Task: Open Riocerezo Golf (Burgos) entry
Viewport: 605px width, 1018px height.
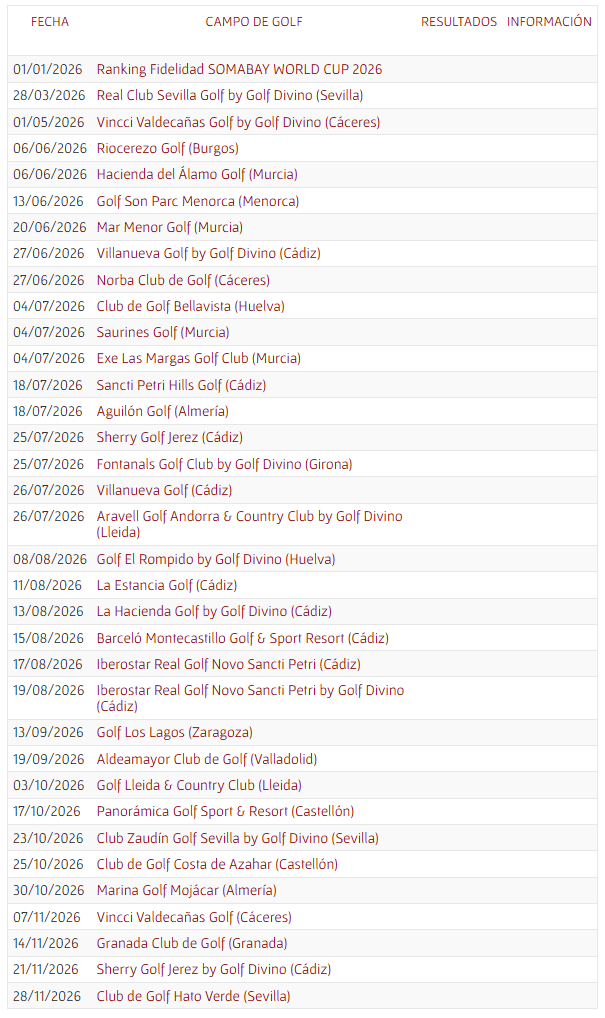Action: [x=167, y=148]
